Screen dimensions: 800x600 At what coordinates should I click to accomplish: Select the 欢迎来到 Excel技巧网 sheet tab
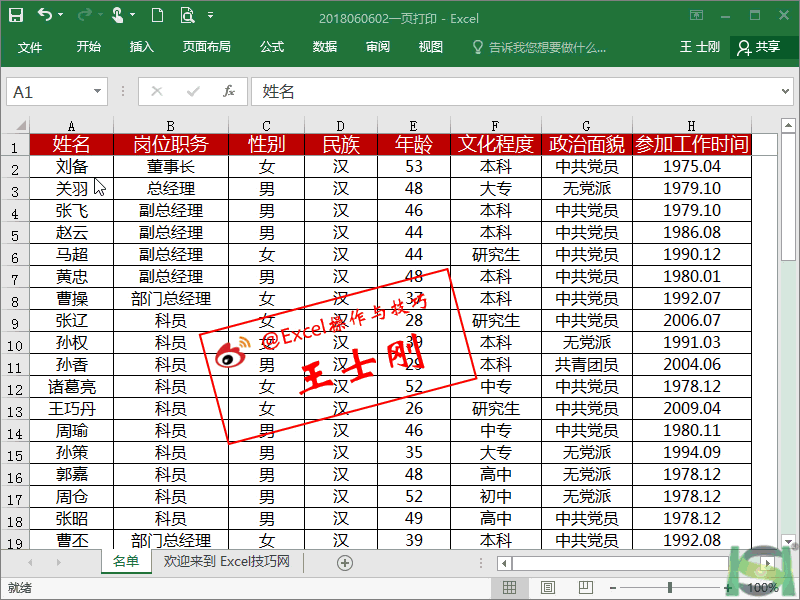[x=227, y=562]
